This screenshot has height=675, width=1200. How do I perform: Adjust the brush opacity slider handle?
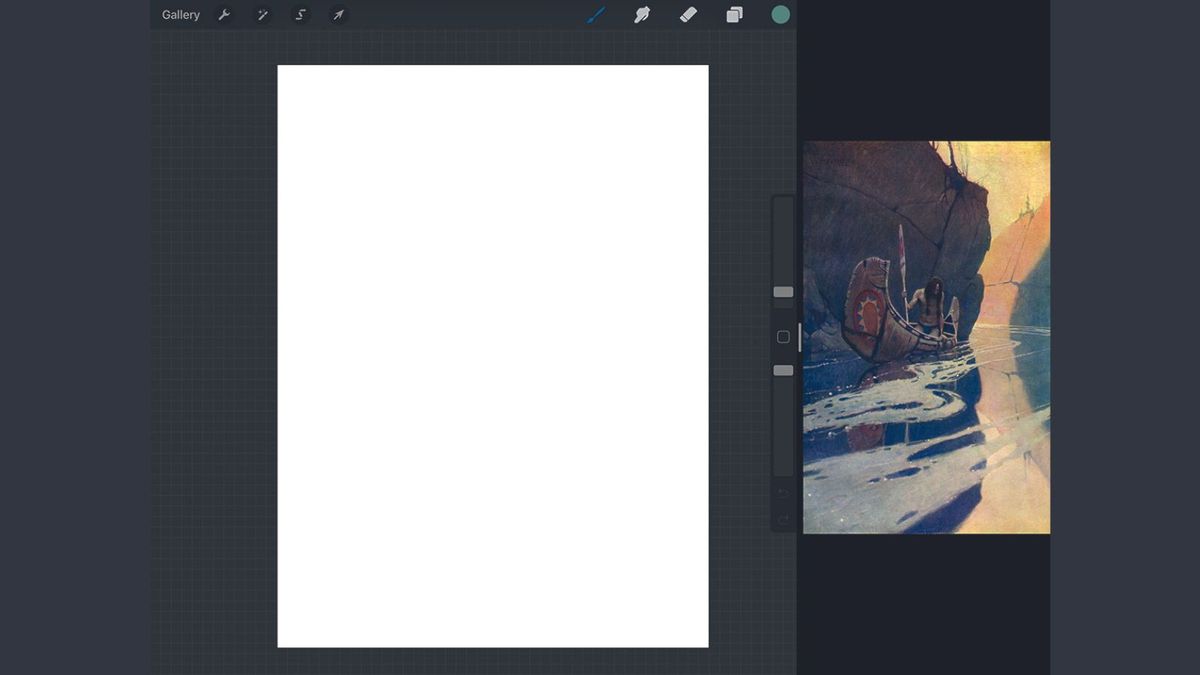pyautogui.click(x=783, y=370)
